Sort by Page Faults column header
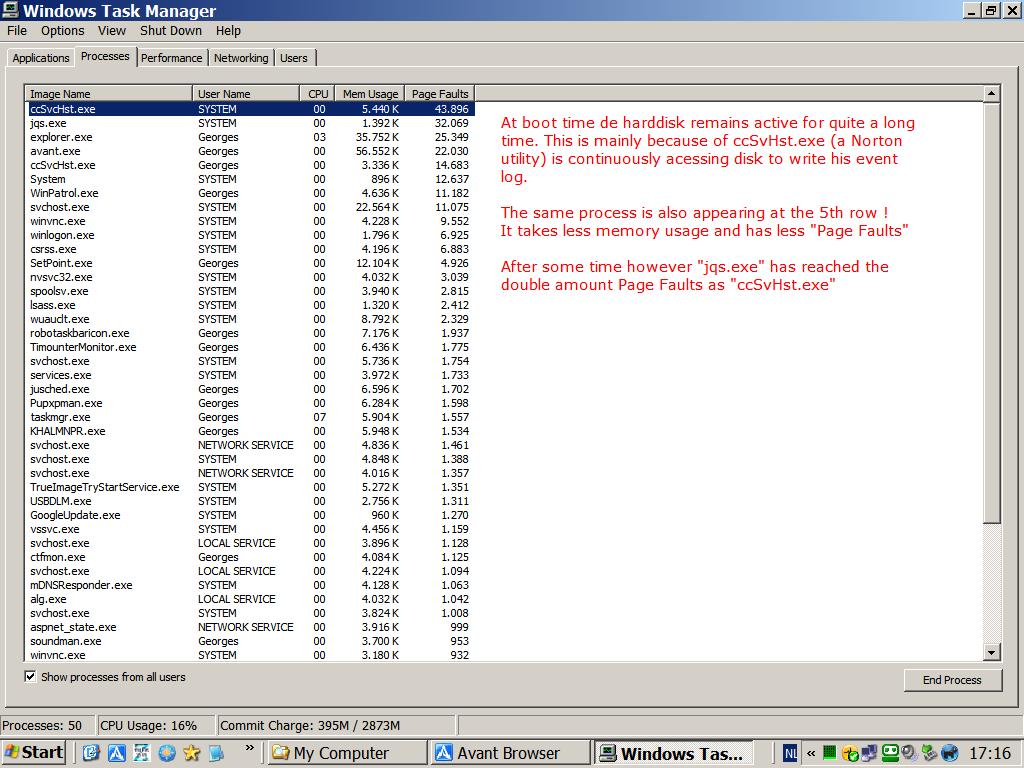This screenshot has width=1024, height=768. tap(440, 94)
